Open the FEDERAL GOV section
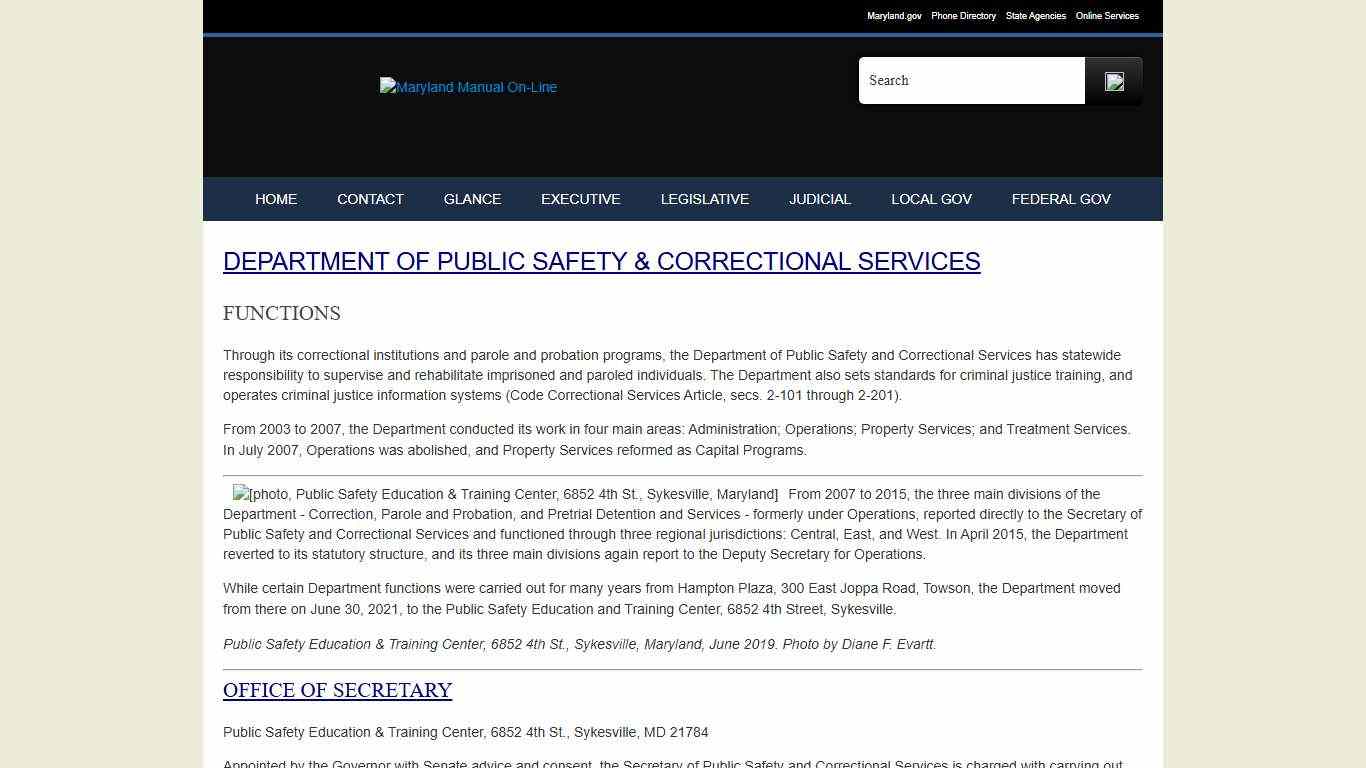Screen dimensions: 1366x768 [1061, 199]
